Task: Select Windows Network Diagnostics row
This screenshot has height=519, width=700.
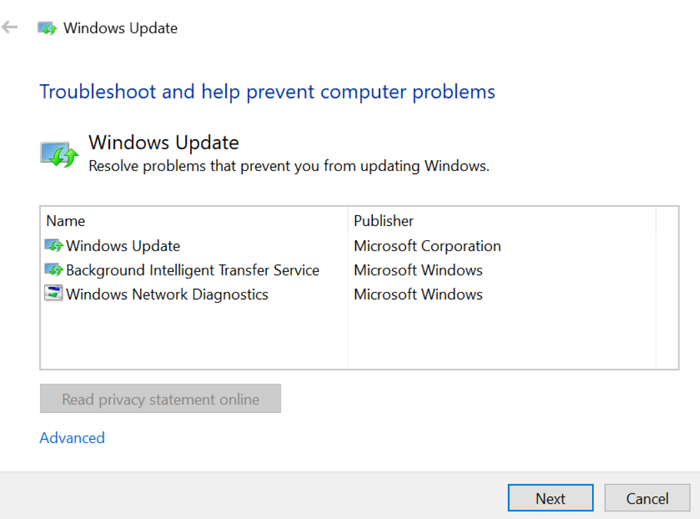Action: pos(167,294)
